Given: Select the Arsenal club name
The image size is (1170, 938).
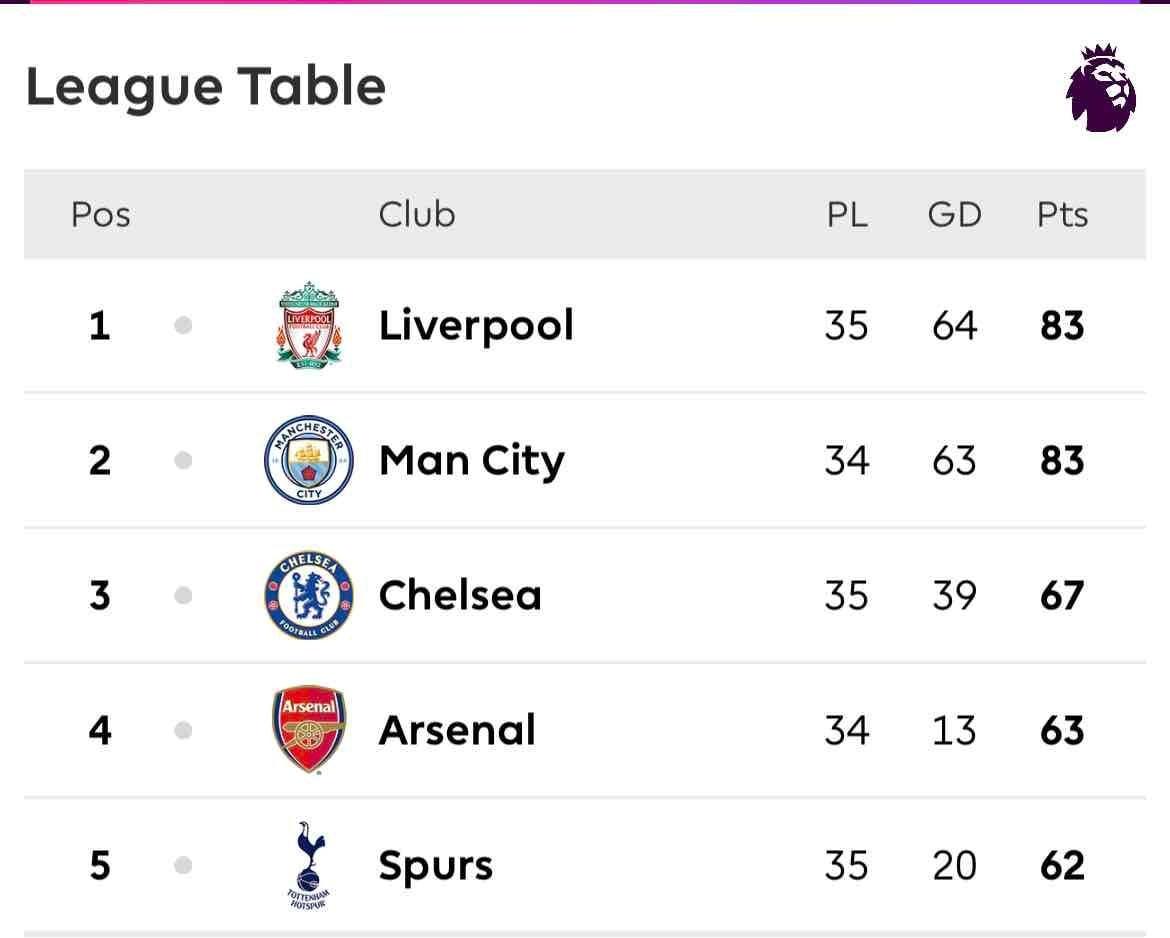Looking at the screenshot, I should tap(457, 730).
